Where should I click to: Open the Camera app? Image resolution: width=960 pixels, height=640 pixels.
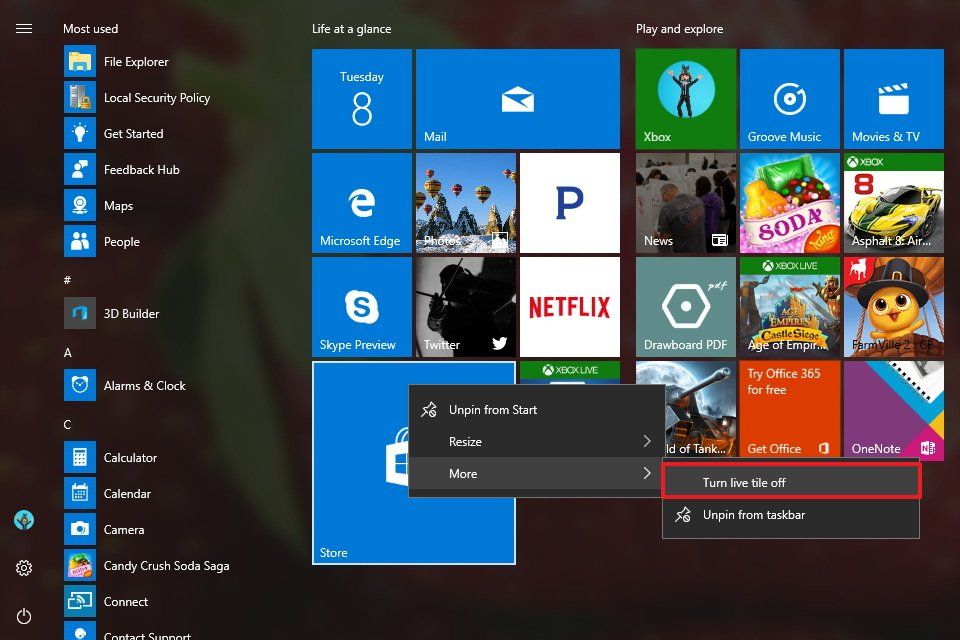point(124,529)
